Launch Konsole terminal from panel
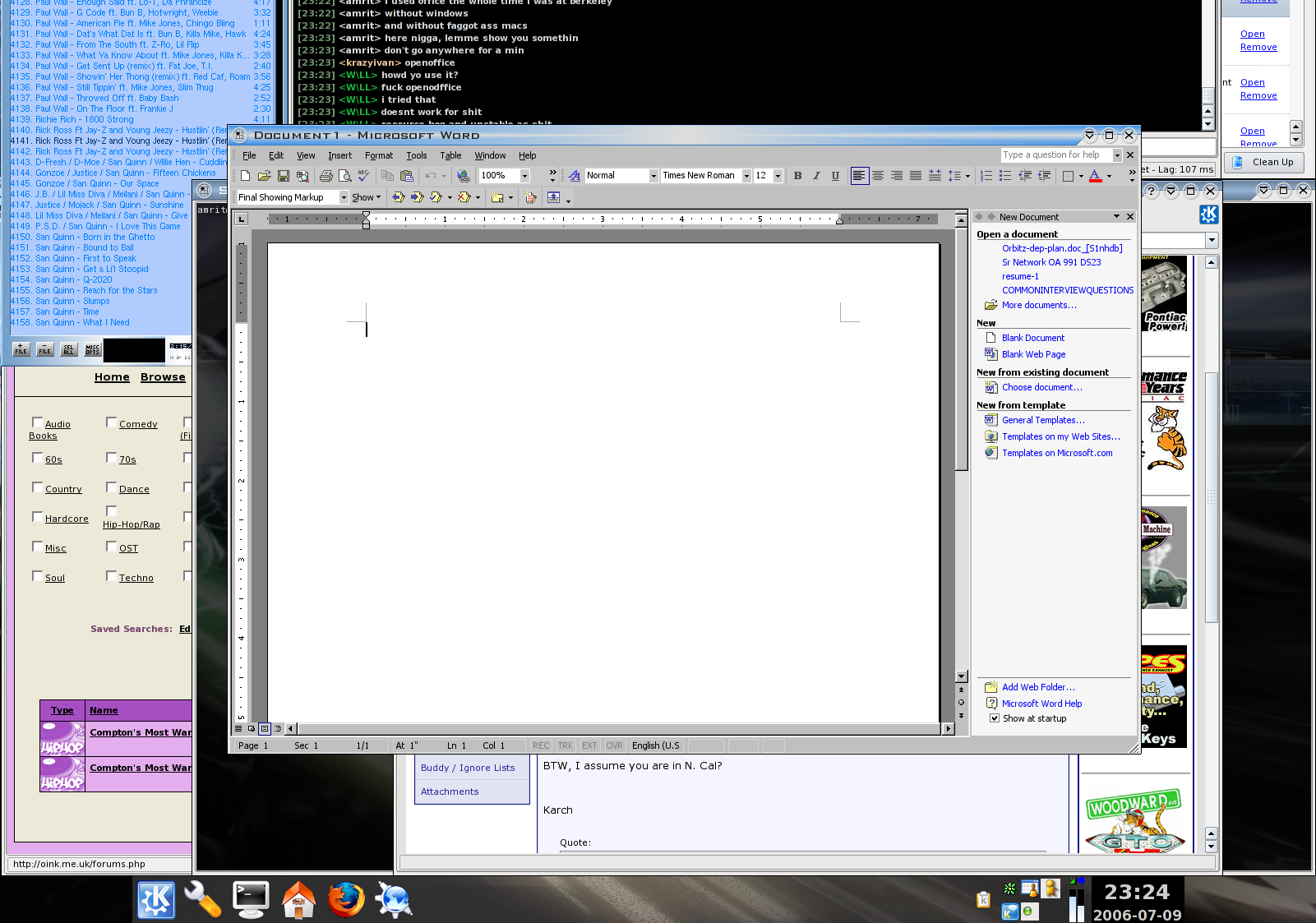This screenshot has height=923, width=1316. pos(251,899)
